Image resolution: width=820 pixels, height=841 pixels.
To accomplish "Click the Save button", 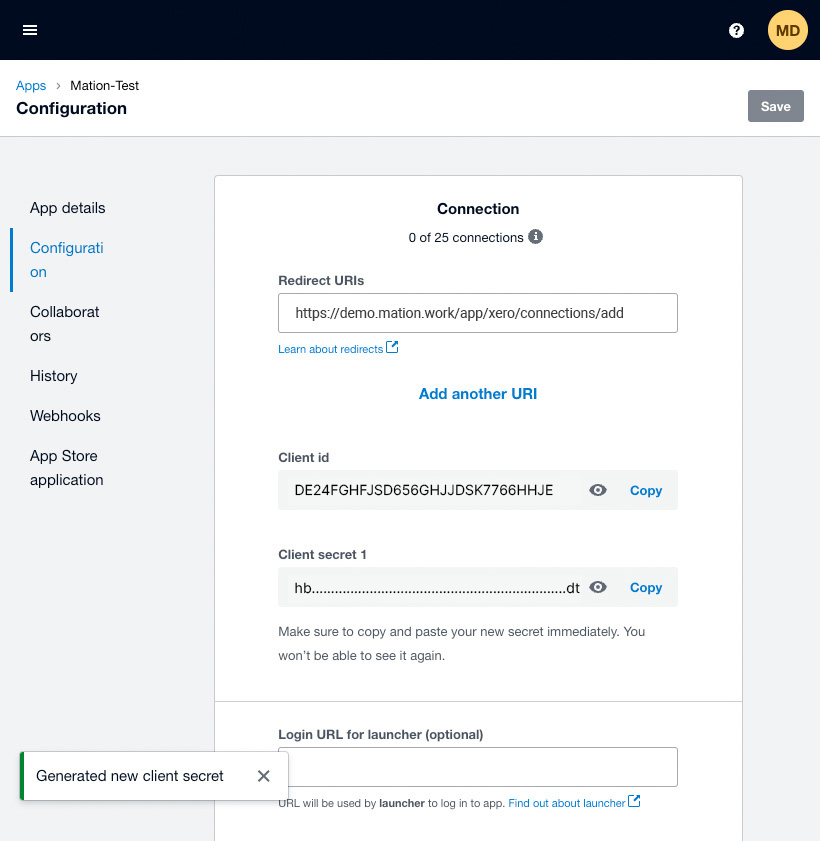I will (775, 106).
